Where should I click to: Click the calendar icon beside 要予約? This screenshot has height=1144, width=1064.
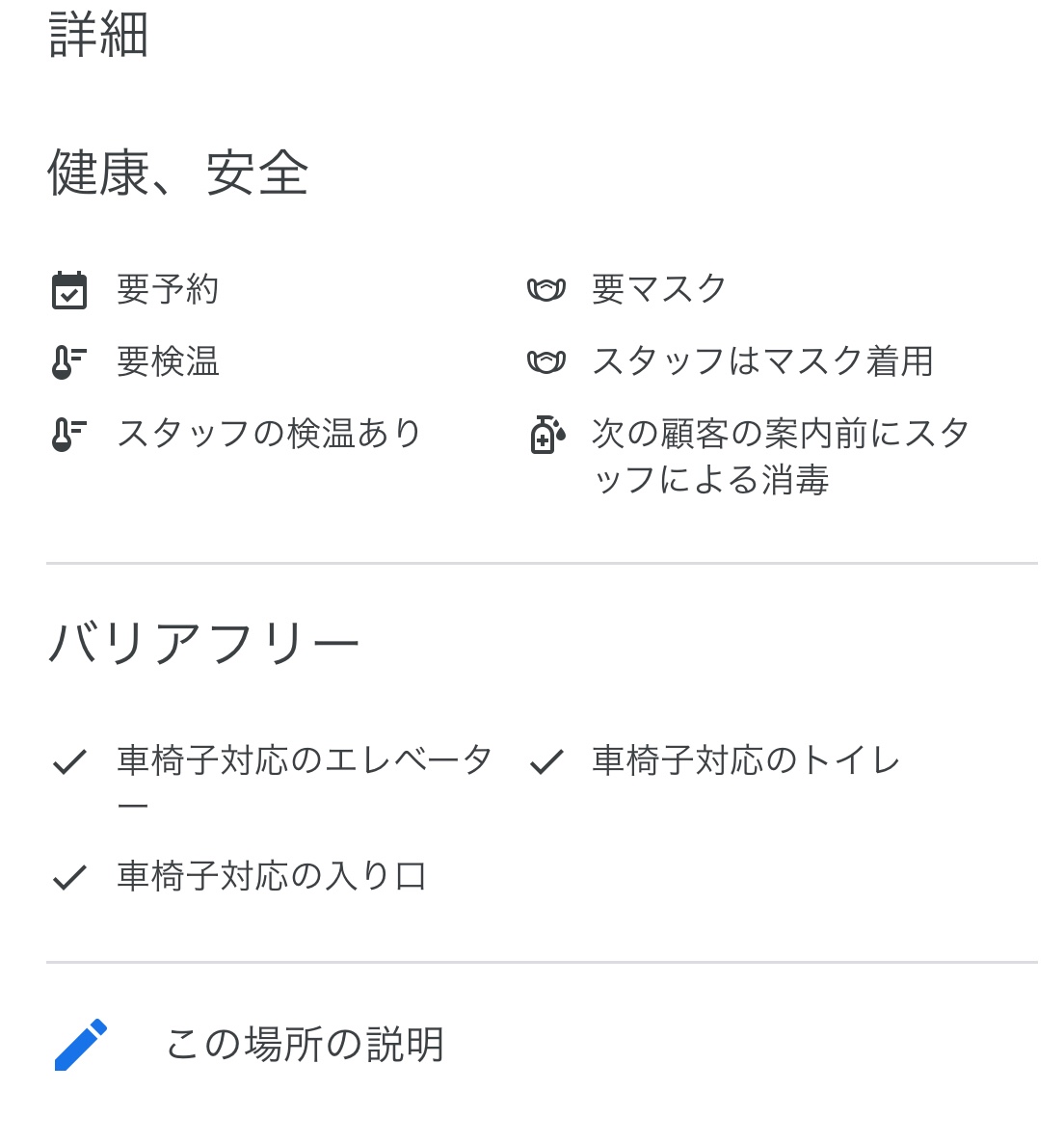click(x=68, y=290)
